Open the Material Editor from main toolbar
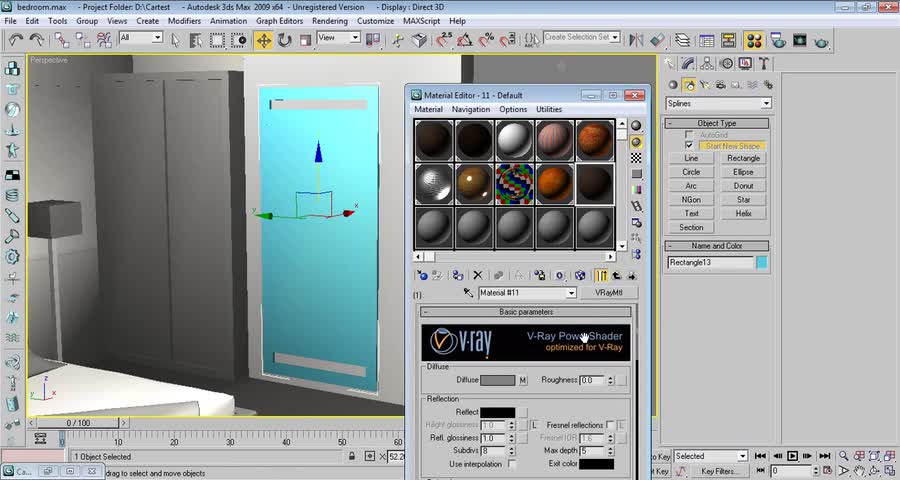This screenshot has height=480, width=900. click(x=754, y=40)
